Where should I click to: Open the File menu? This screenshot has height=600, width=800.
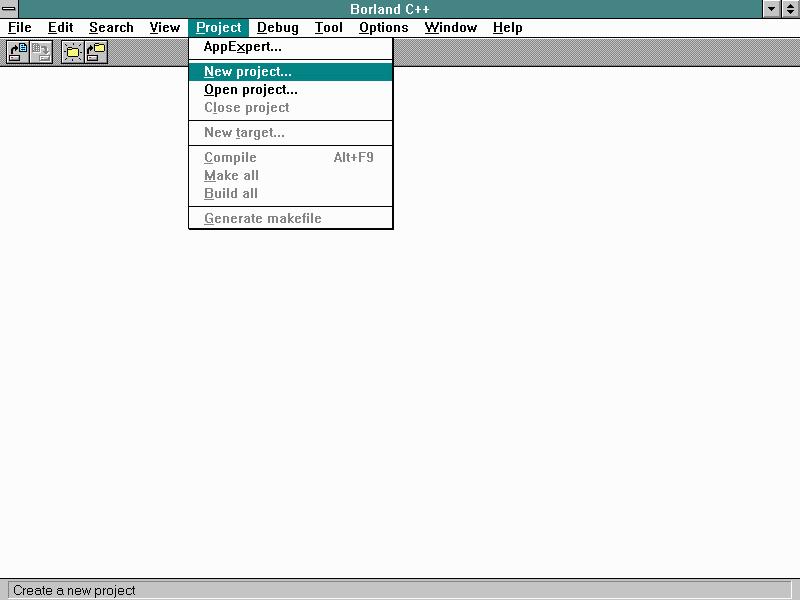coord(19,28)
